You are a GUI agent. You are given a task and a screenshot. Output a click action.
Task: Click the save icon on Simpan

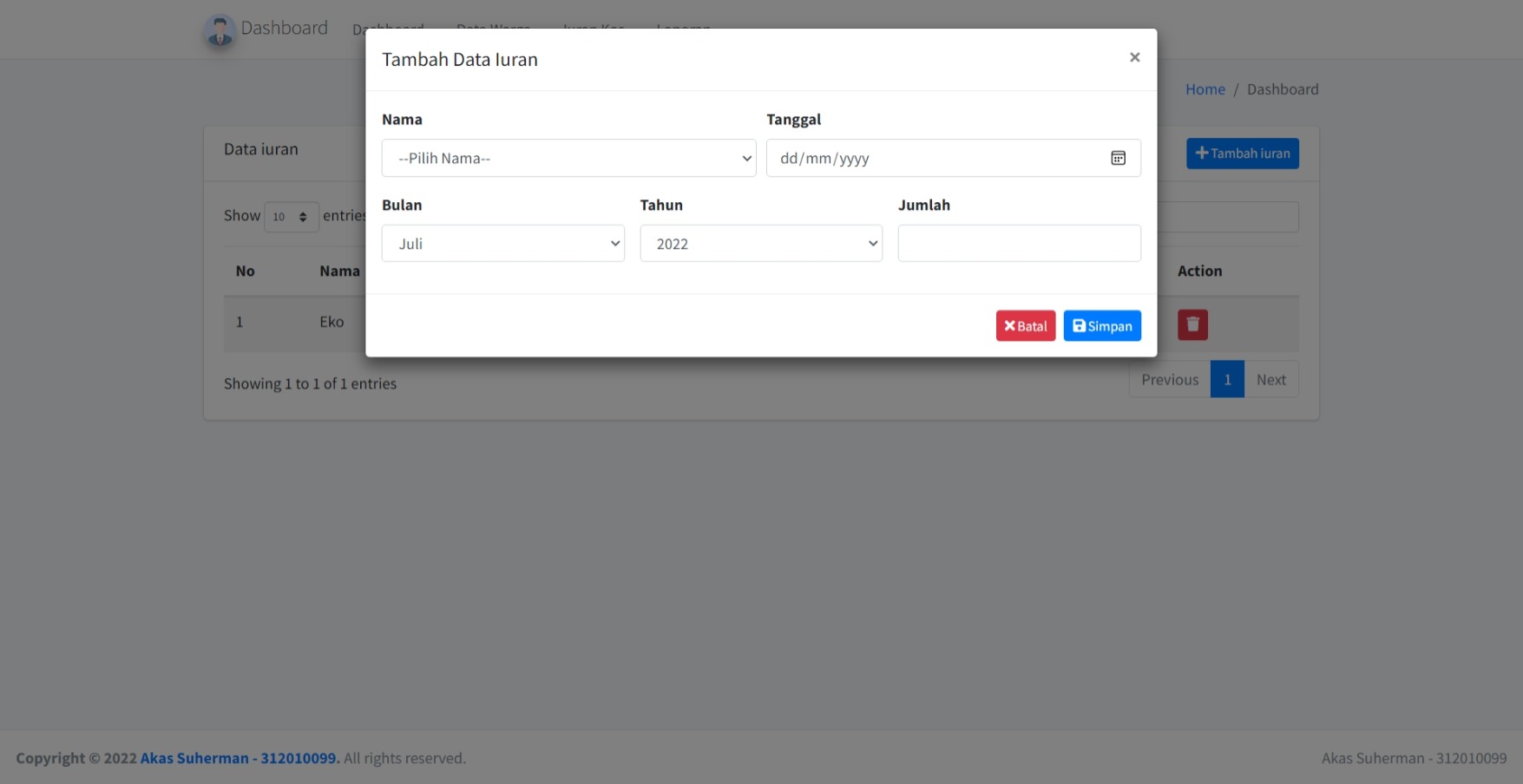tap(1079, 325)
